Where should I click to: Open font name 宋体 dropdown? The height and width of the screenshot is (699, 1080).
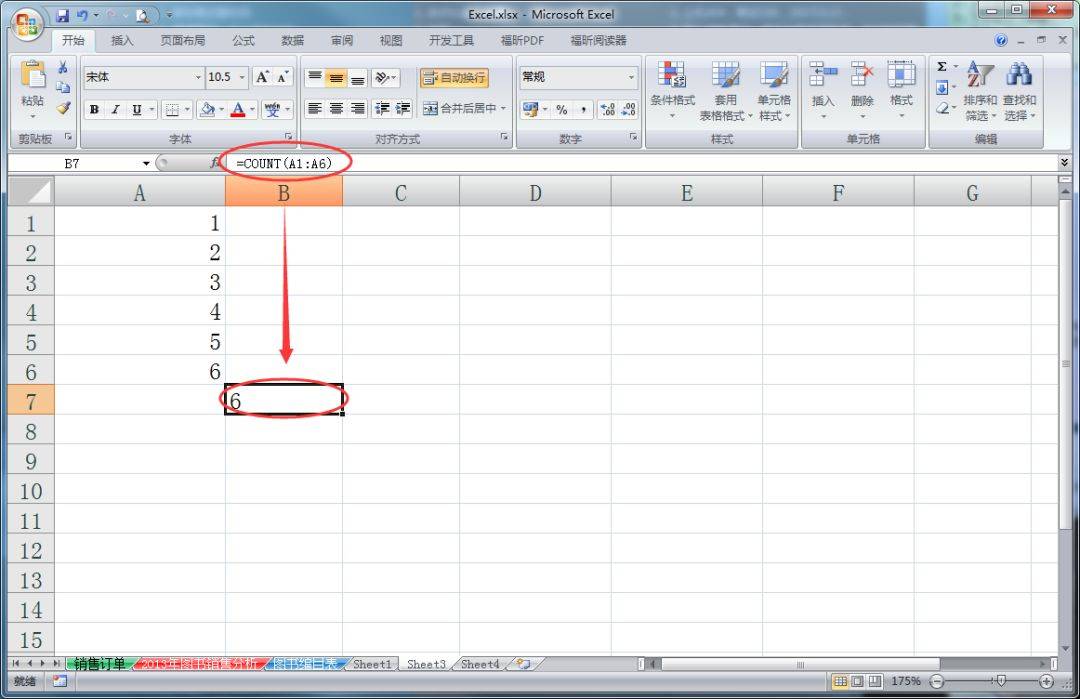(198, 77)
